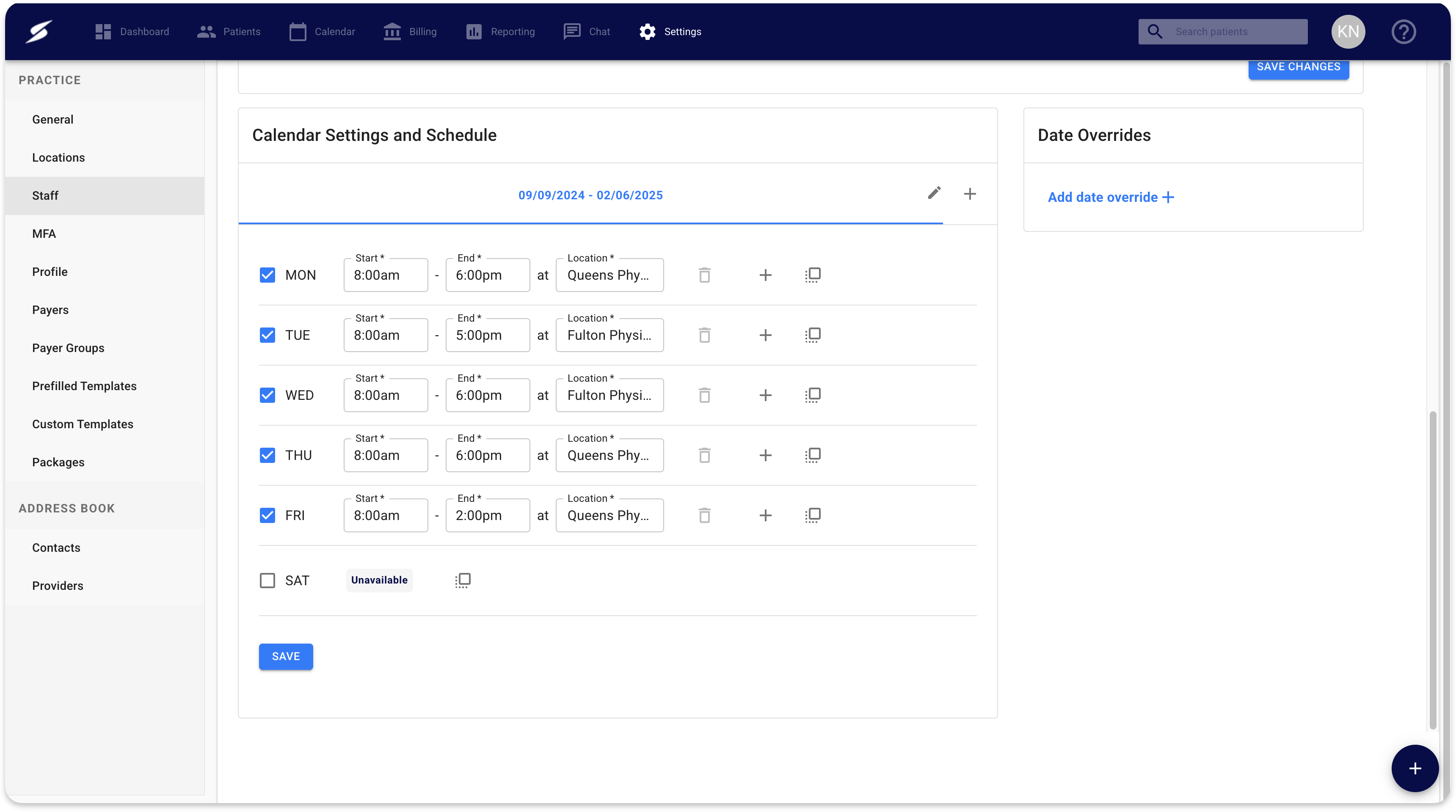Open Wednesday Location dropdown
Viewport: 1456px width, 812px height.
609,395
